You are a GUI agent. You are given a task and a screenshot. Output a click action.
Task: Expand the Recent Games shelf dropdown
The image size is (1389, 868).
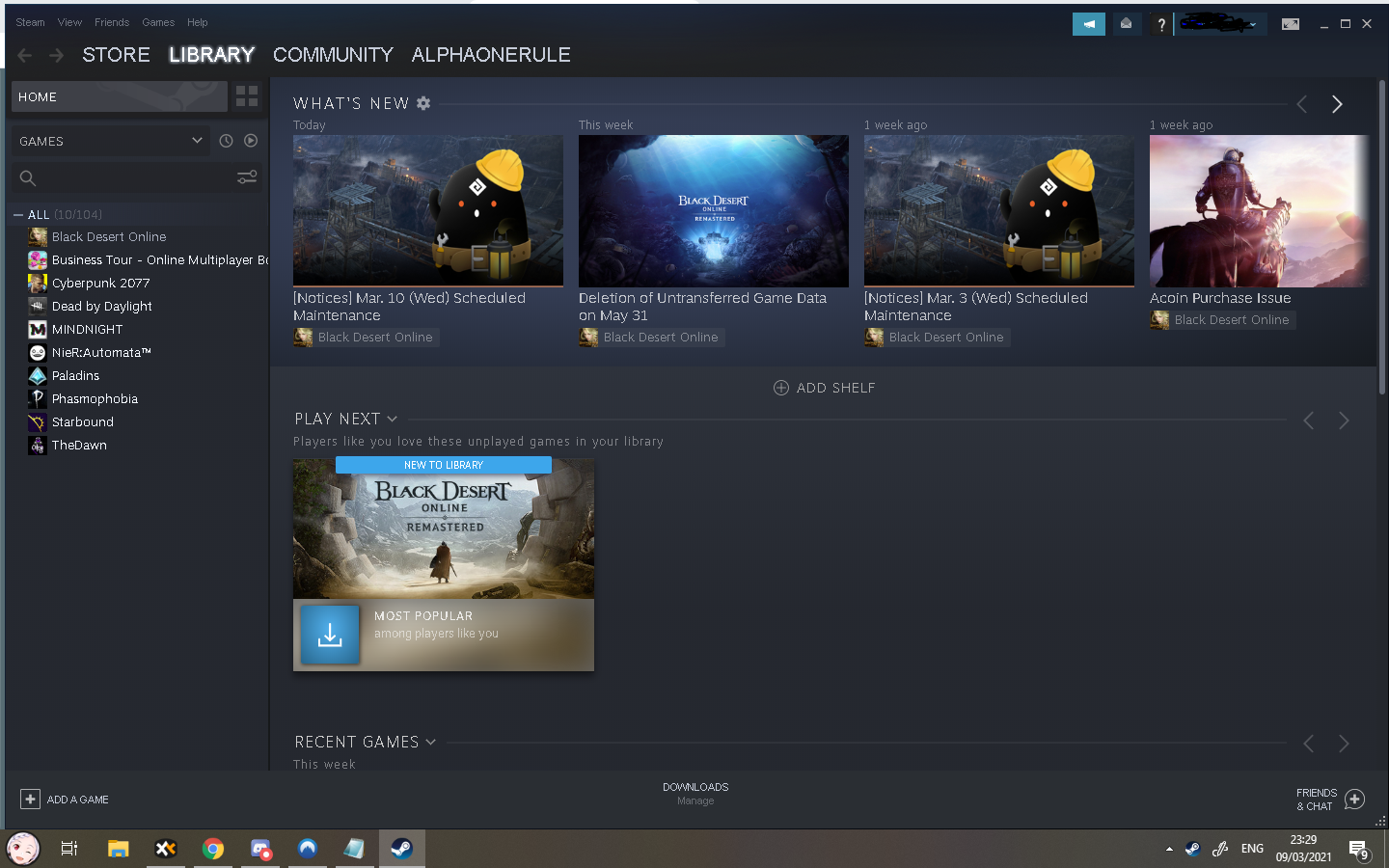(430, 742)
